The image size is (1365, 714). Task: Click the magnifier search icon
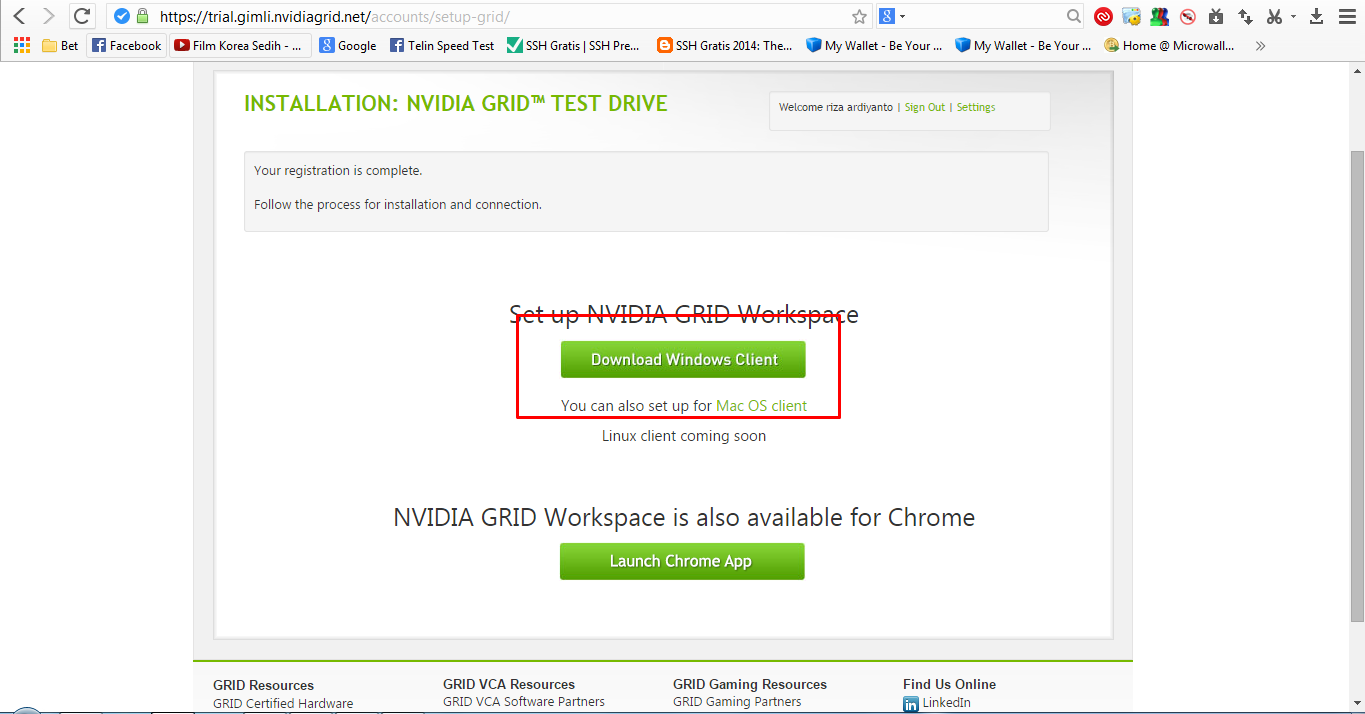pos(1074,16)
